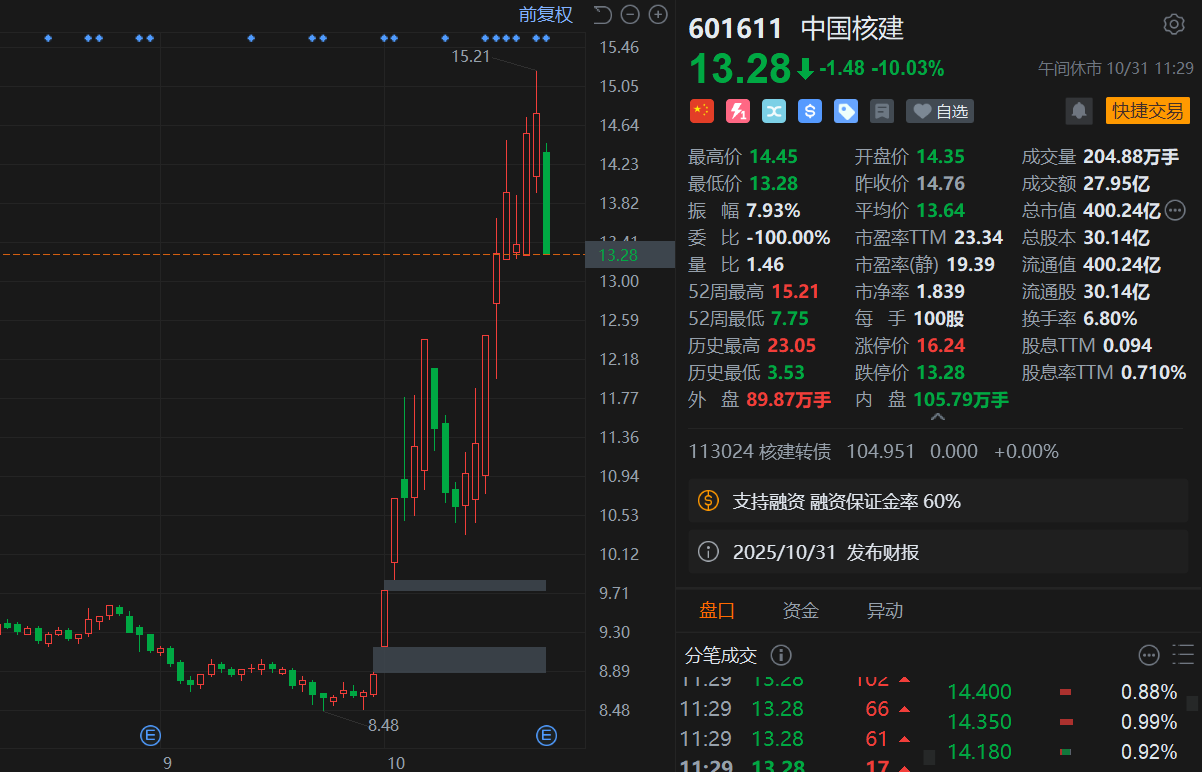Viewport: 1202px width, 772px height.
Task: Expand the ellipsis next to 总市值
Action: 1176,210
